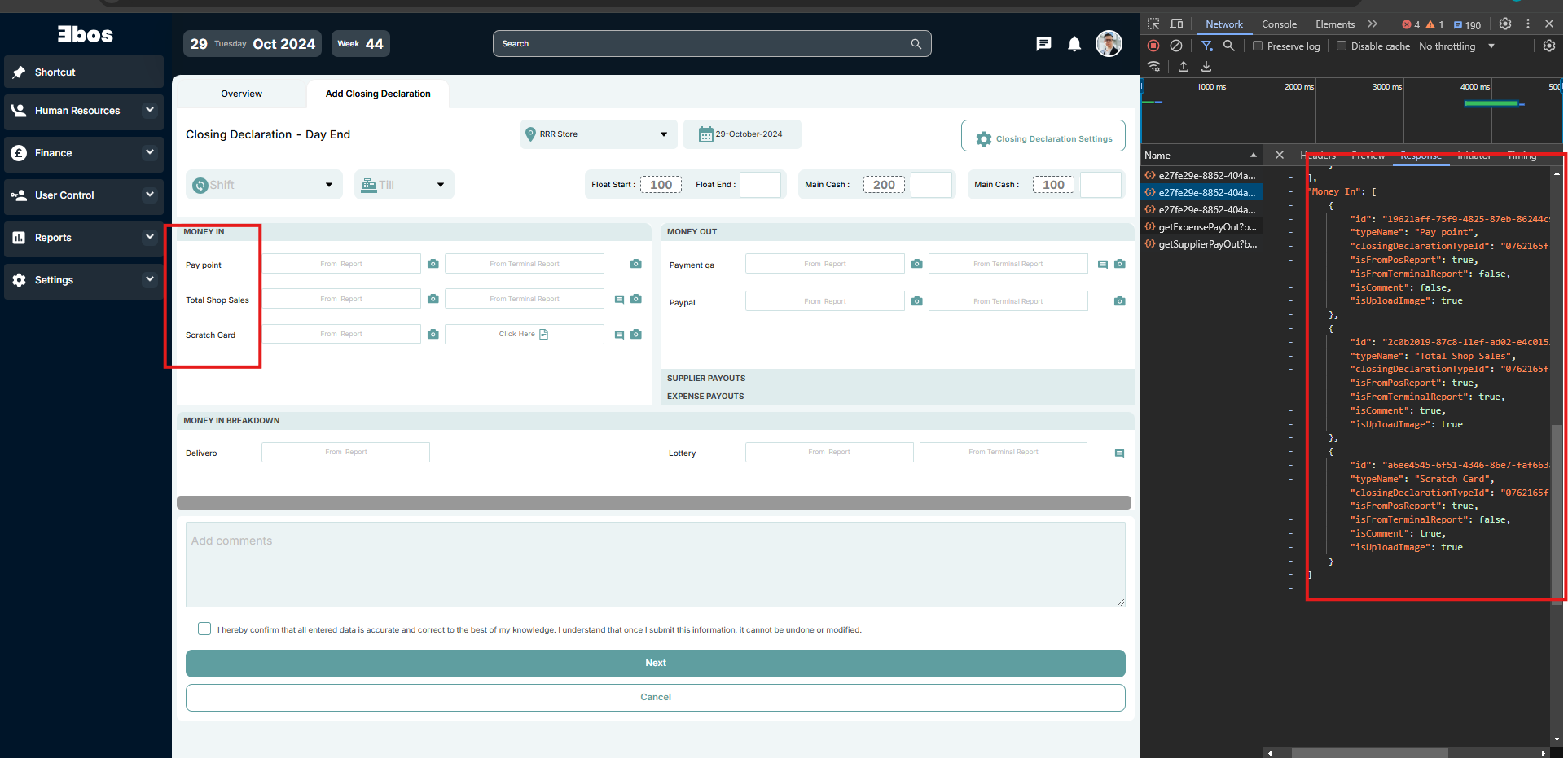Click Paypal terminal report camera icon
This screenshot has width=1568, height=758.
[1120, 301]
